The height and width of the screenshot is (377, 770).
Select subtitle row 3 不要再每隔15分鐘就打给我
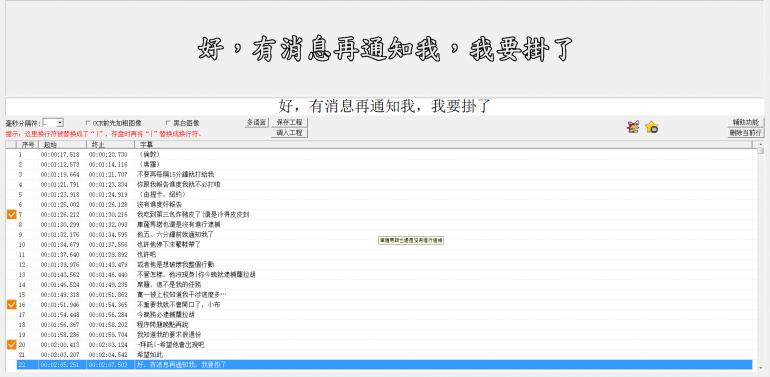(x=385, y=174)
